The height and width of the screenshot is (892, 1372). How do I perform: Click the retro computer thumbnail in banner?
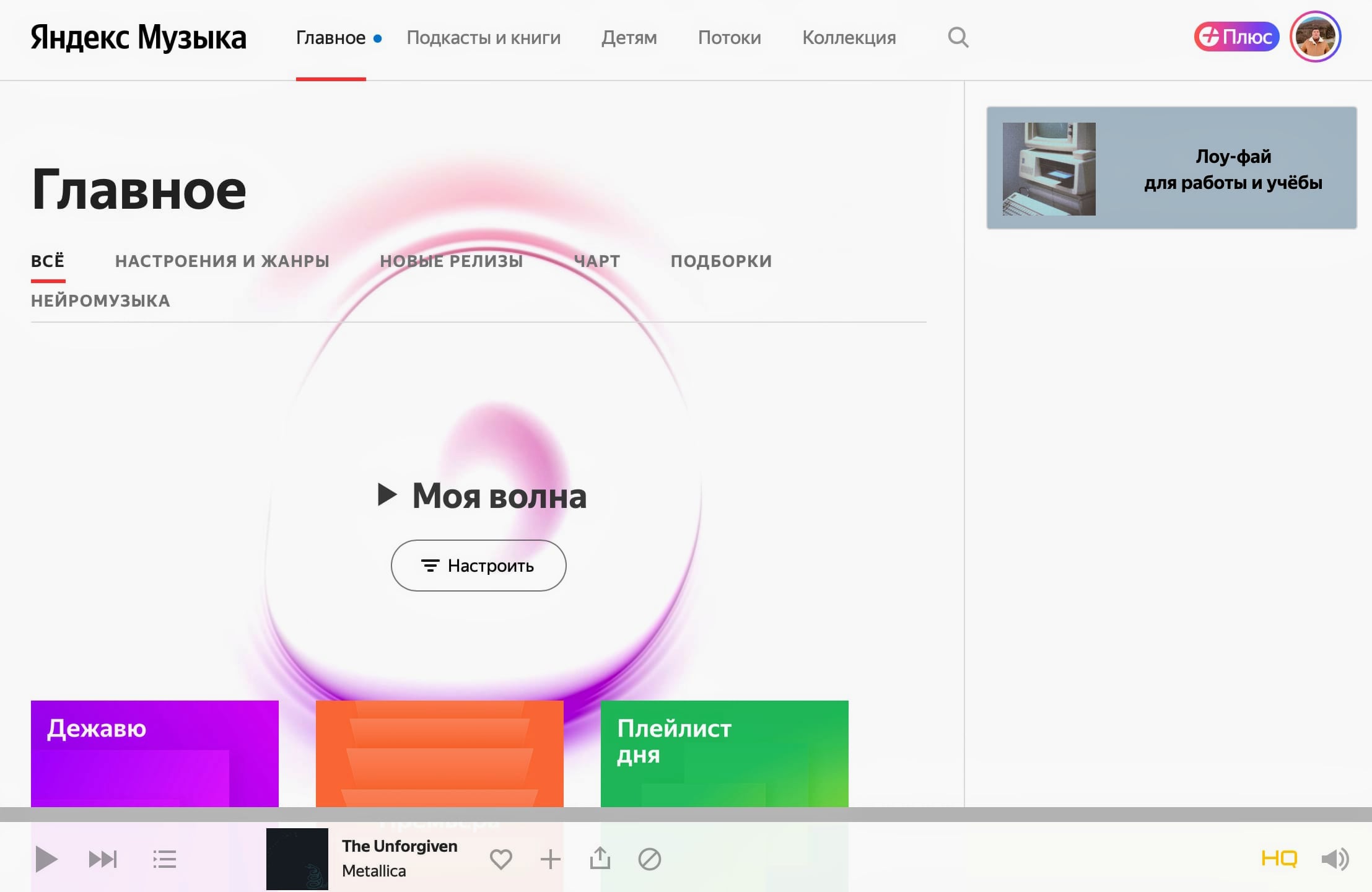[1049, 169]
